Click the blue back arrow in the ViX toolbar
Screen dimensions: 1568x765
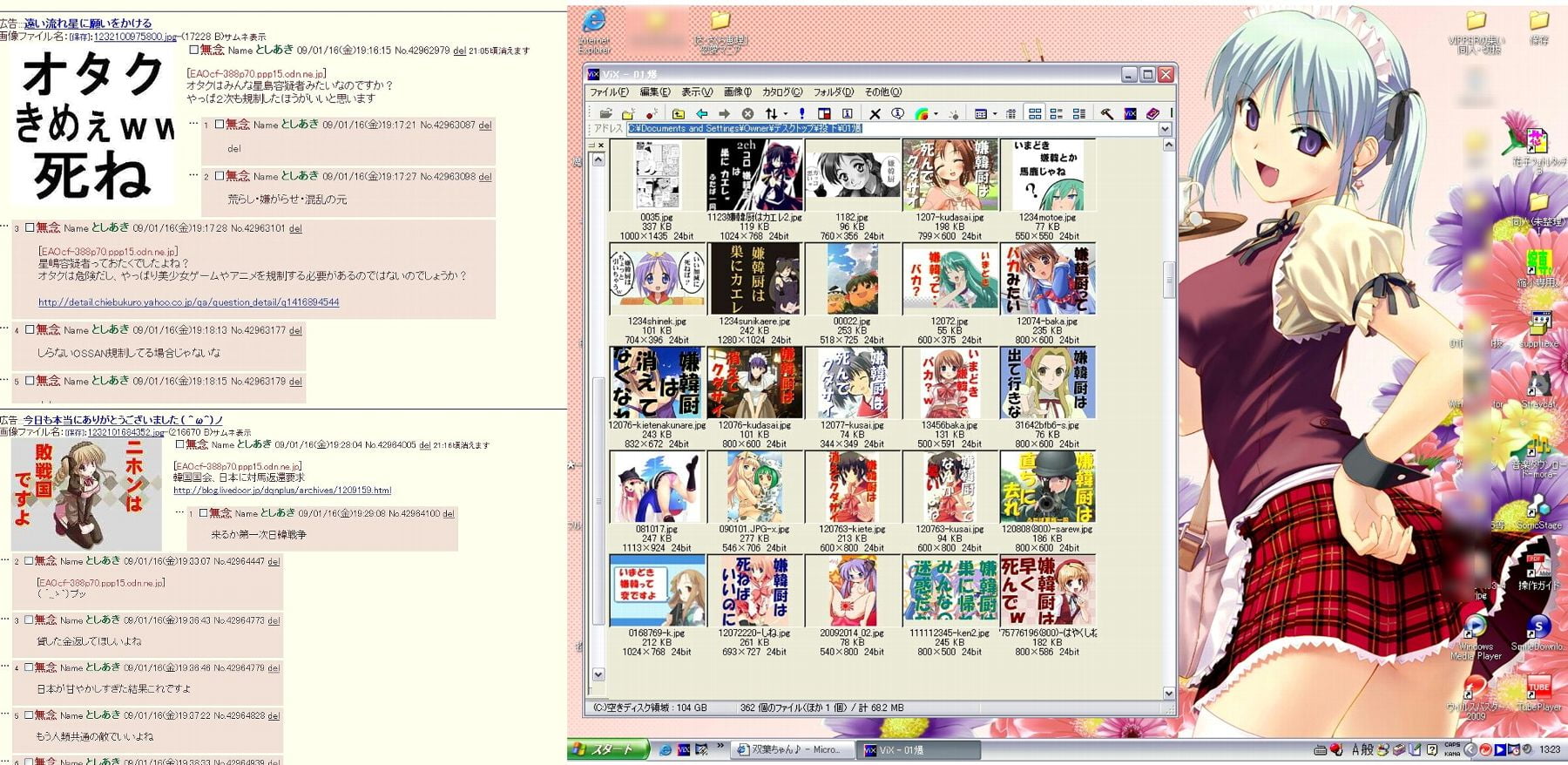pyautogui.click(x=701, y=113)
